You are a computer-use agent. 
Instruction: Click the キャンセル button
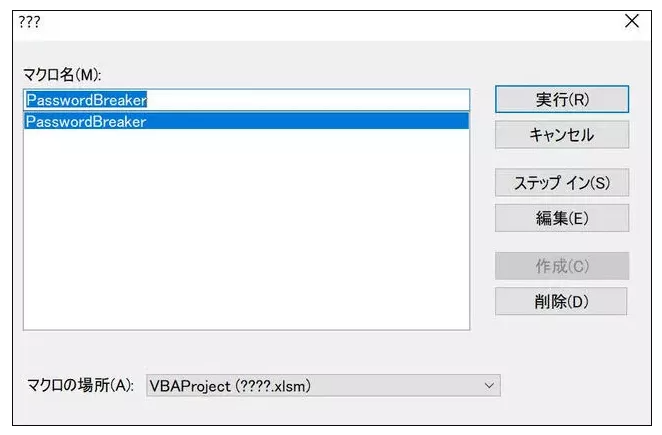[x=562, y=135]
